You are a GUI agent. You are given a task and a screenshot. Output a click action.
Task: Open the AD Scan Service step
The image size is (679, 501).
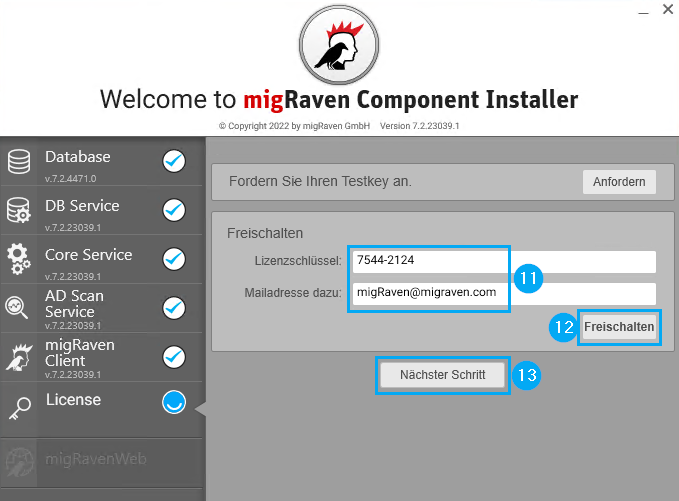(x=102, y=308)
